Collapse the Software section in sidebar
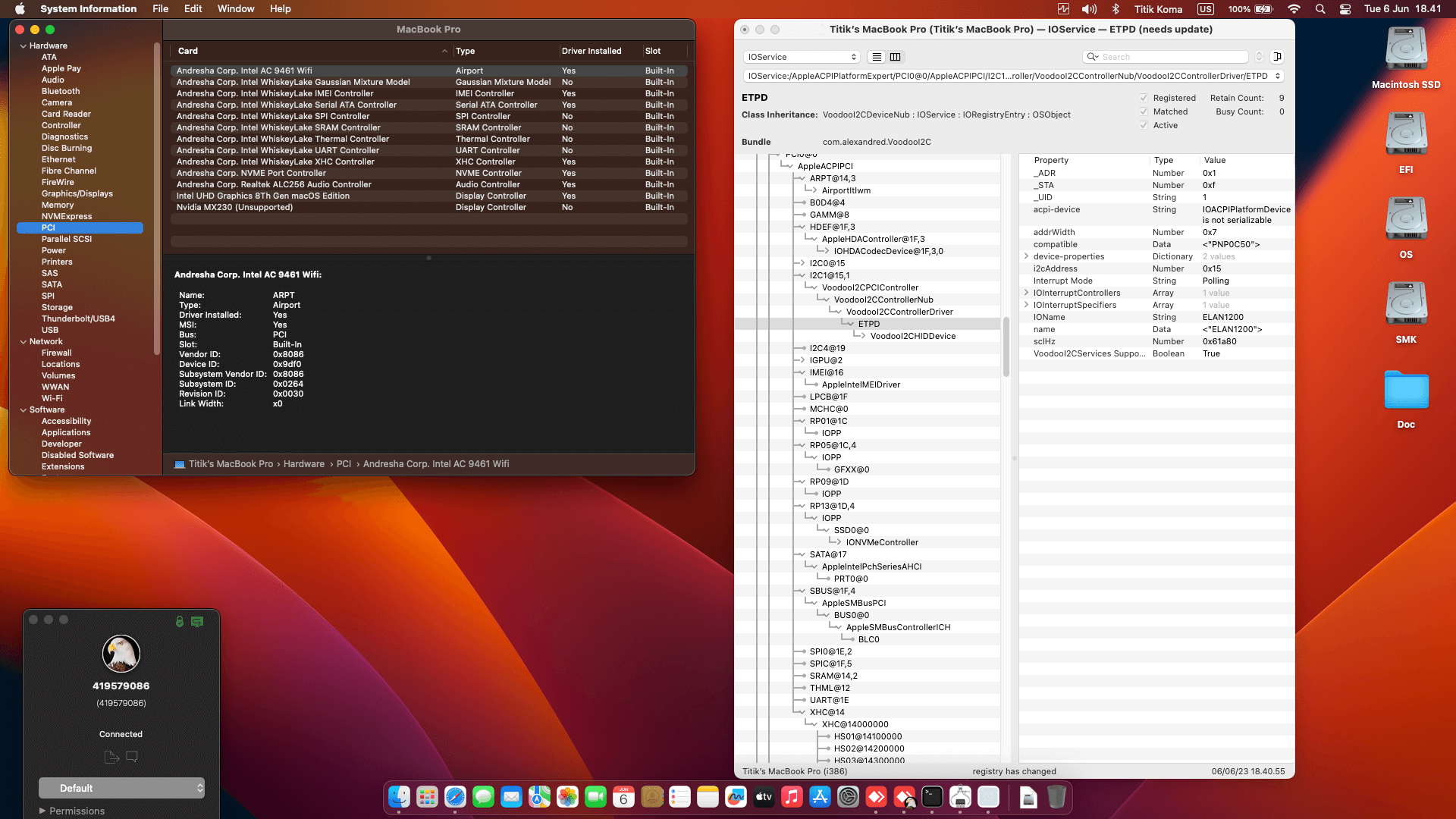The image size is (1456, 819). 23,409
